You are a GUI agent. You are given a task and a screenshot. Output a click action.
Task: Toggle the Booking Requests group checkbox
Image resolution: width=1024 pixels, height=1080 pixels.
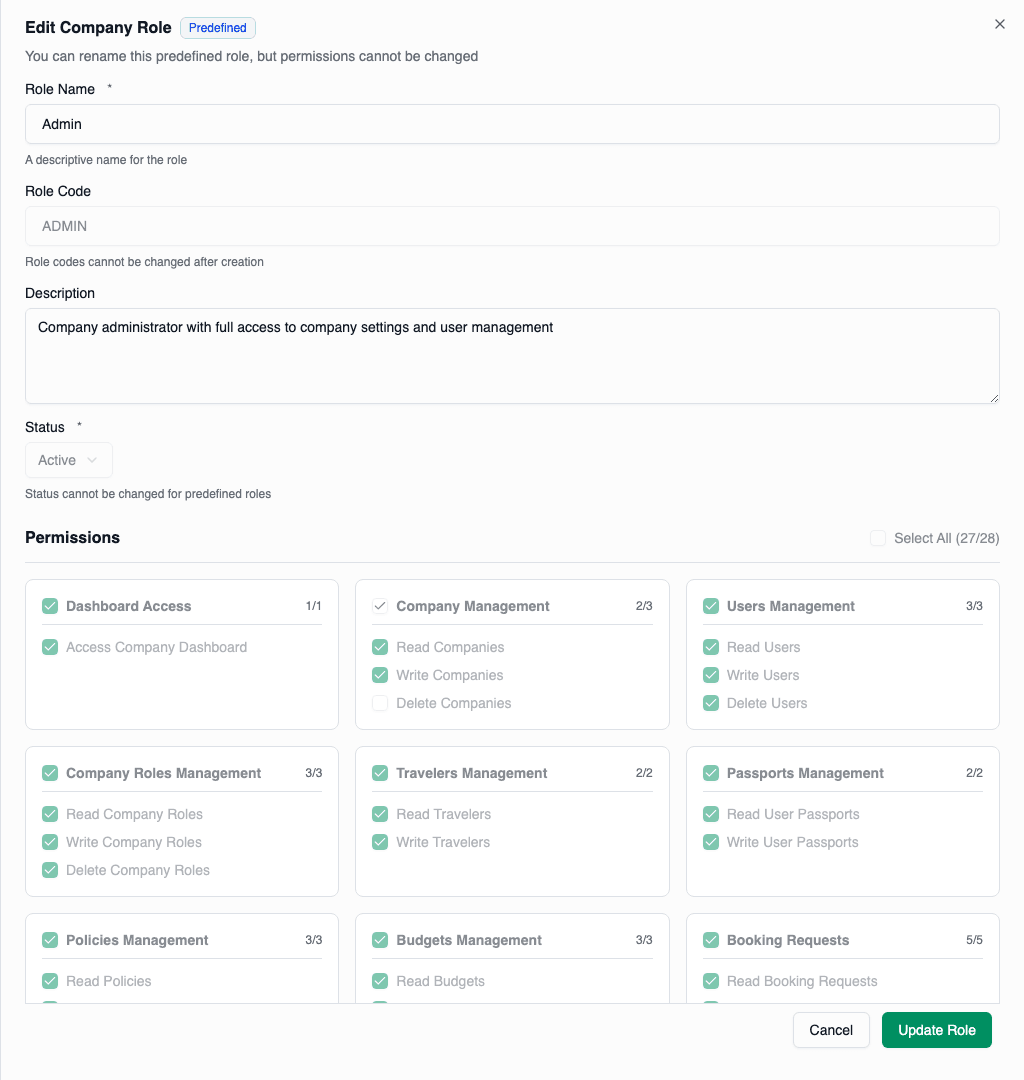pos(710,940)
